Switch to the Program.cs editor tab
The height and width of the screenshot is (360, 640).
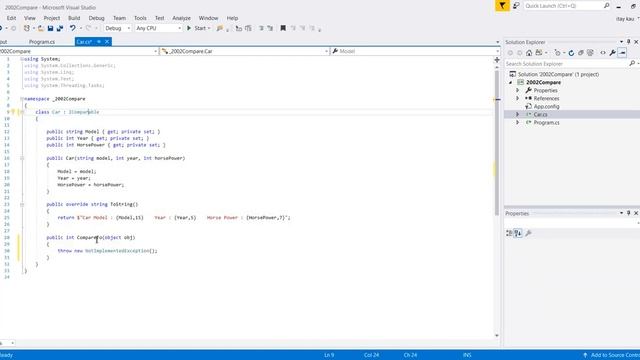click(42, 42)
